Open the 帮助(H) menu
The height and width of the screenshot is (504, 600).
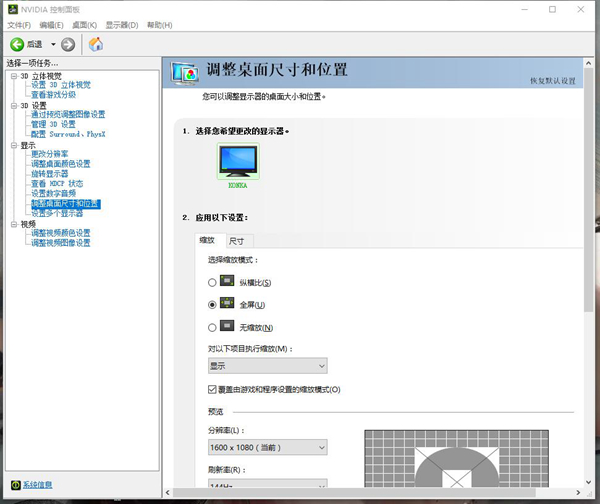coord(160,25)
